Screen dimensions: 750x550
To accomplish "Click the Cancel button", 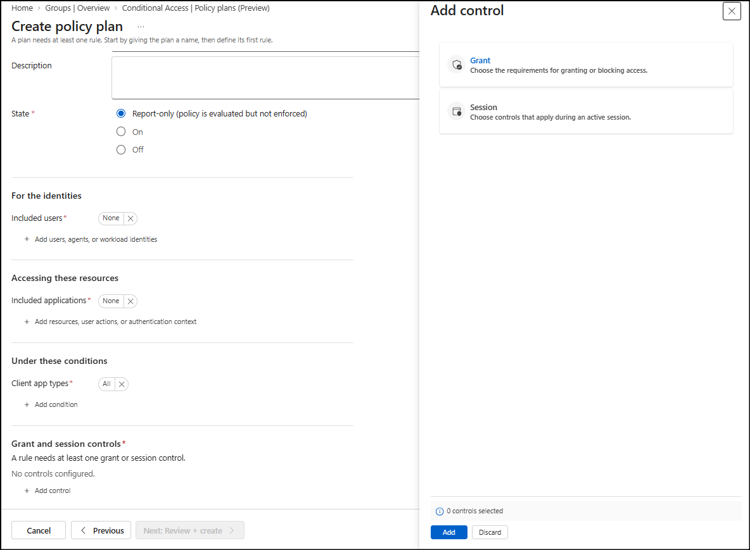I will pyautogui.click(x=38, y=530).
